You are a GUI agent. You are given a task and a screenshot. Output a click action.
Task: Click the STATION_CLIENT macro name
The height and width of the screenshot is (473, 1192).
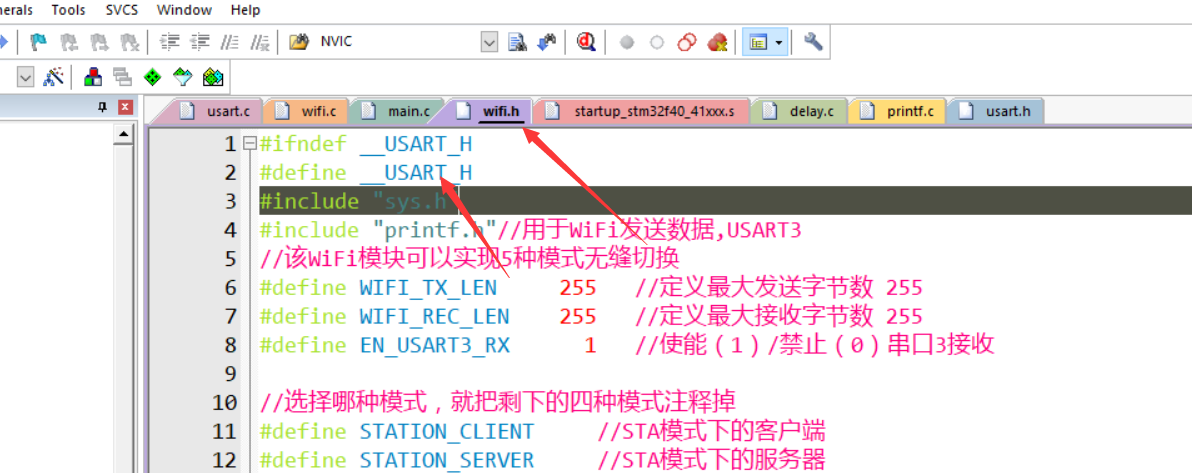coord(447,432)
